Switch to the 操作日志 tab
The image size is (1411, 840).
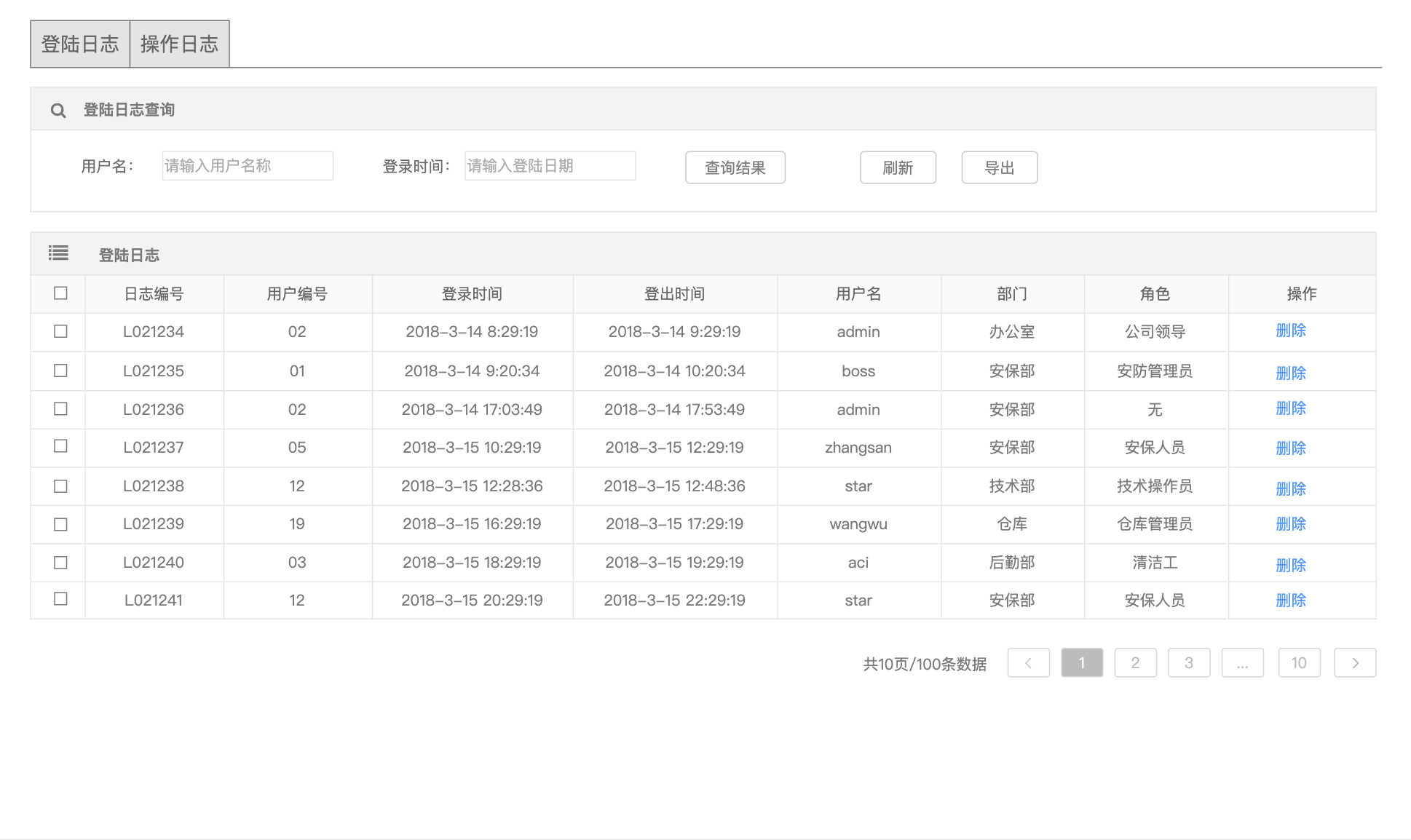(x=179, y=44)
